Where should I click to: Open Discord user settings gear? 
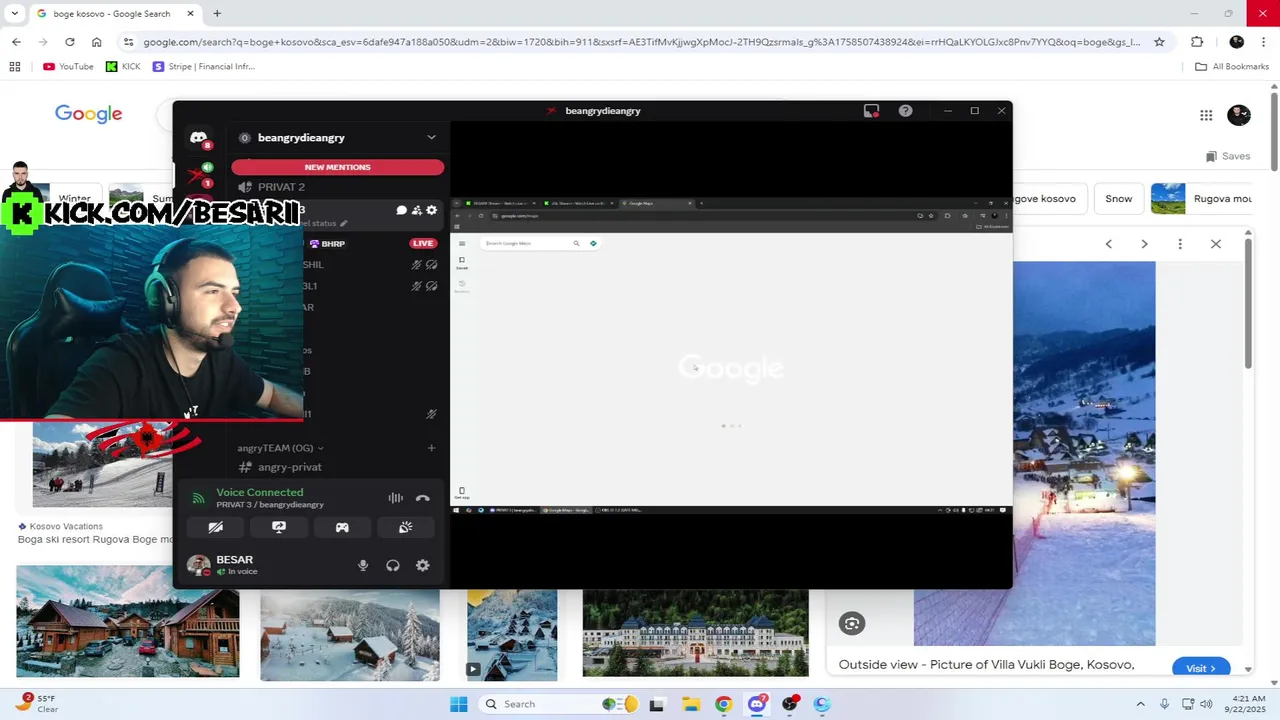click(x=423, y=565)
